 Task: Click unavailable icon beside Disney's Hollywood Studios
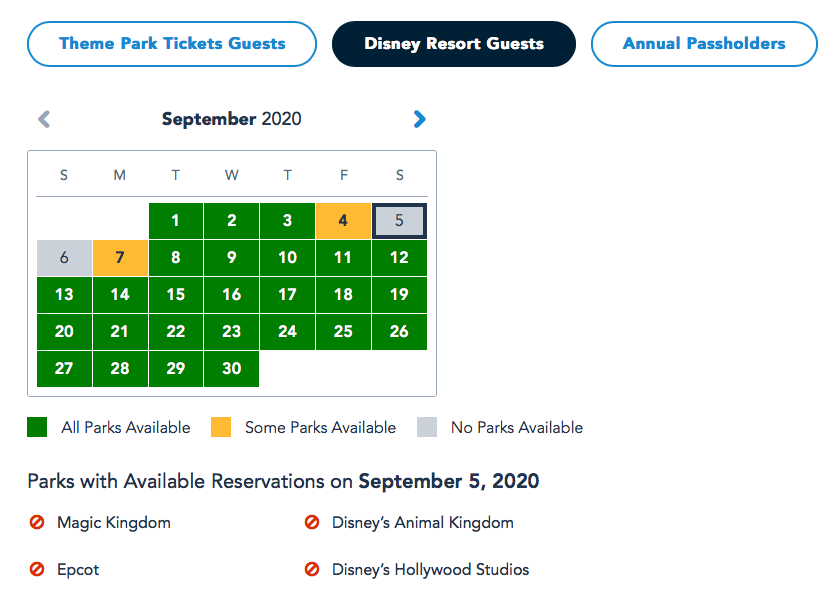(x=312, y=569)
